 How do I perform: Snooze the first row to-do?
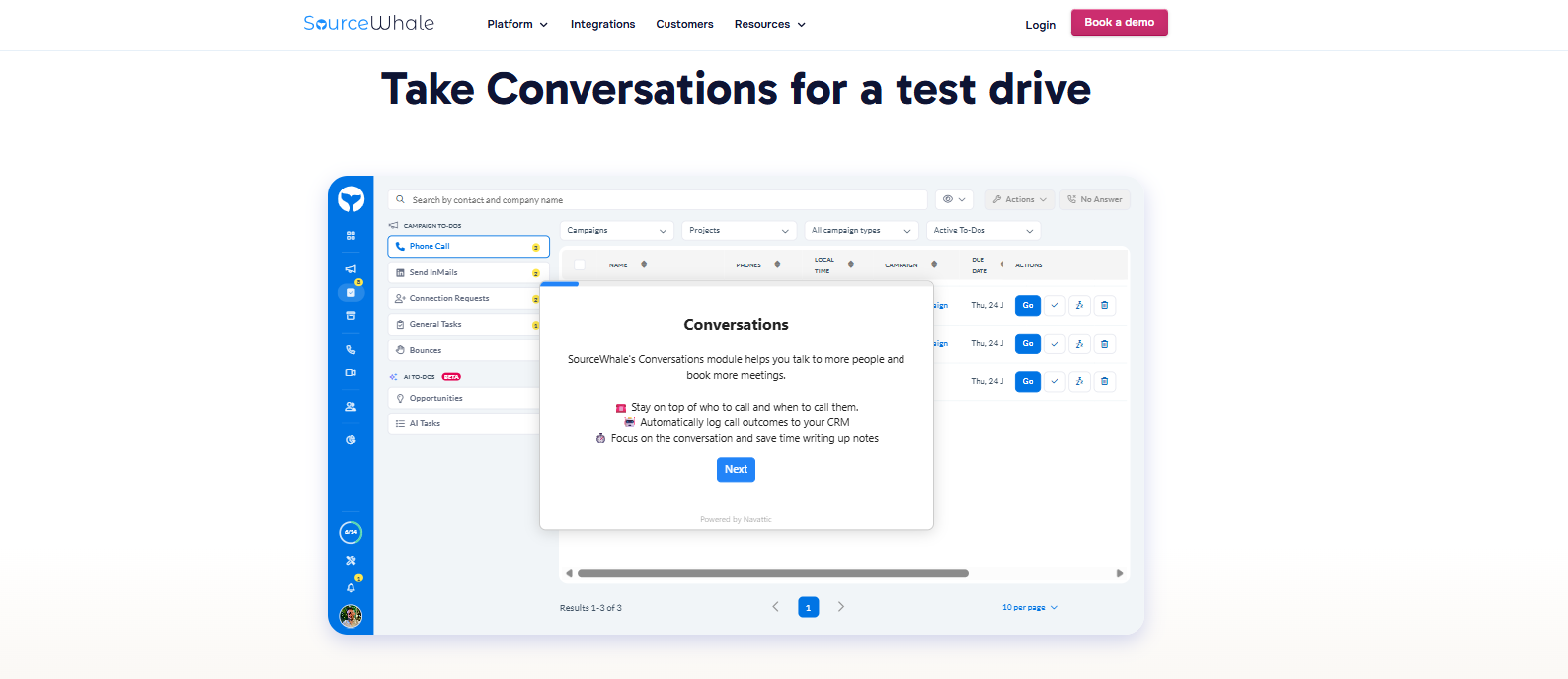[1079, 305]
